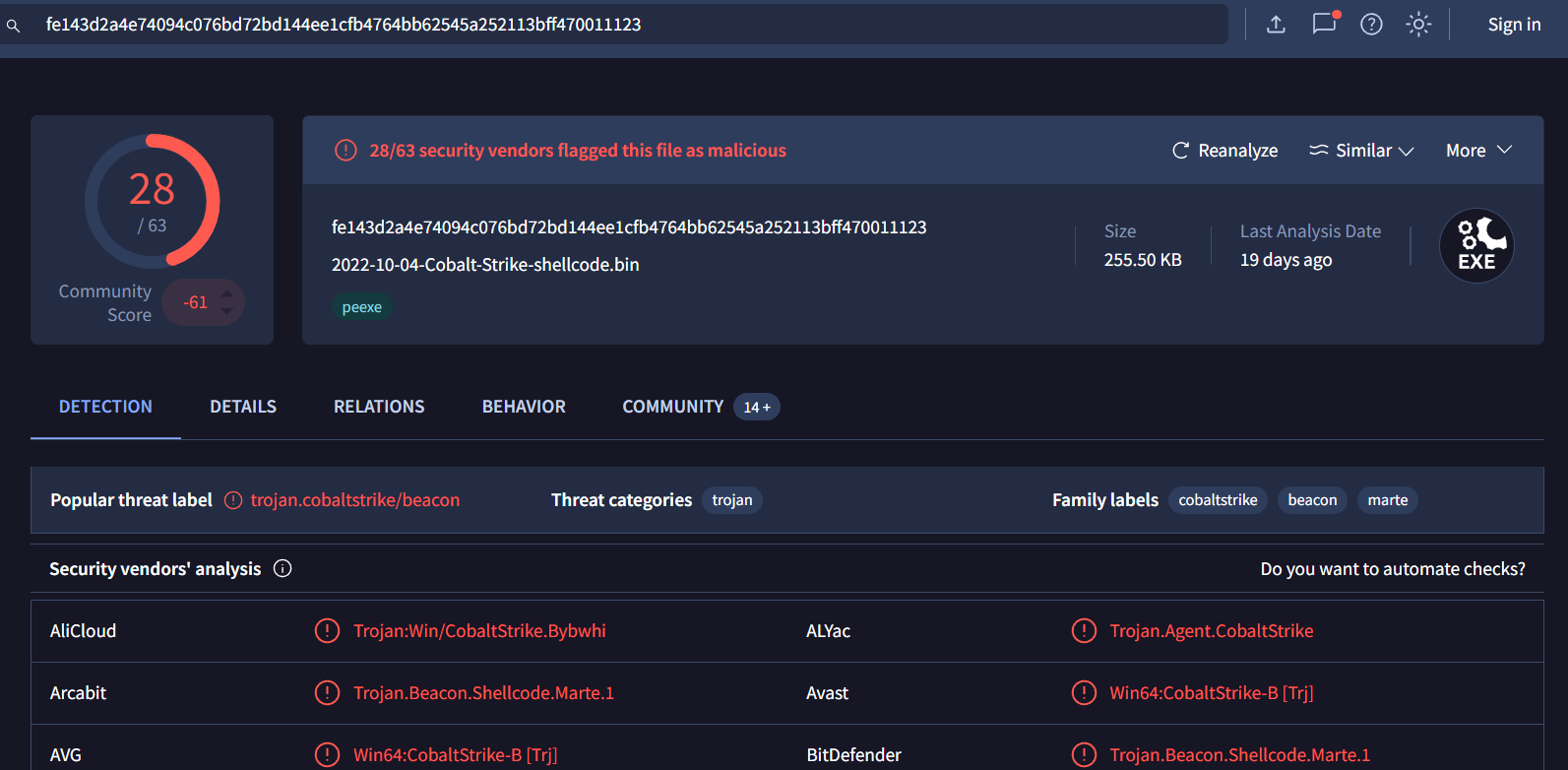Click BitDefender's Trojan.Beacon.Shellcode.Marte.1 result
1568x770 pixels.
pos(1239,755)
